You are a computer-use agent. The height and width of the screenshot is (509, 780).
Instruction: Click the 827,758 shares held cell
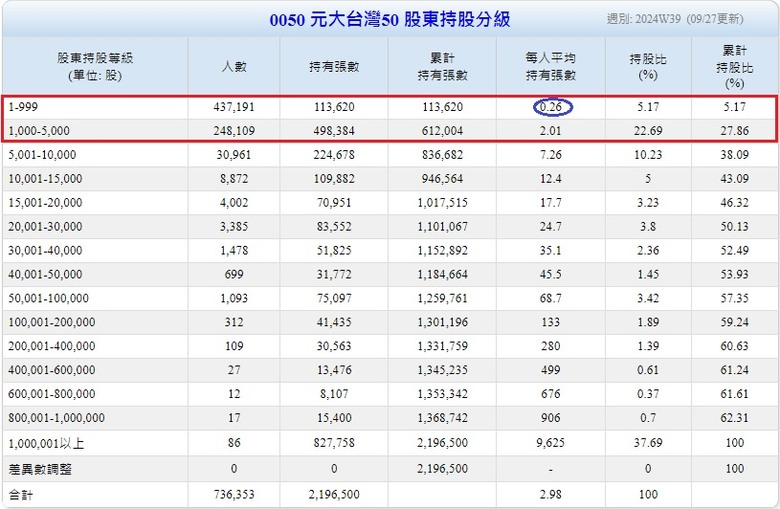pyautogui.click(x=334, y=442)
